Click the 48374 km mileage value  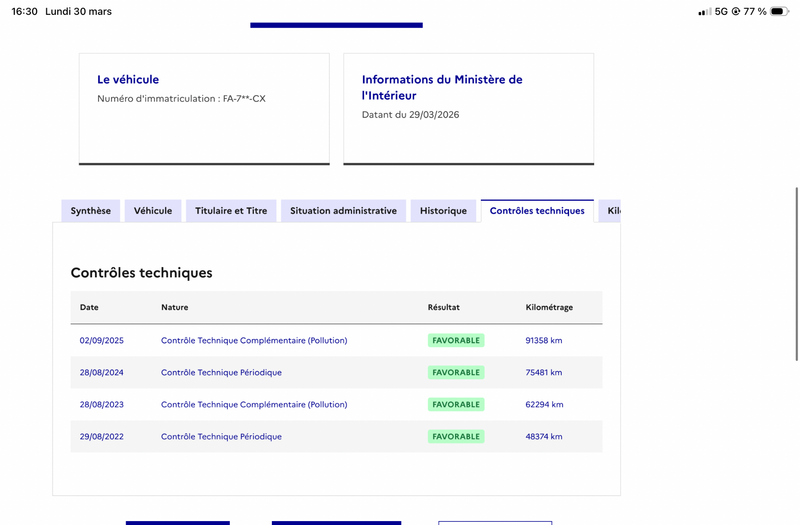[544, 437]
